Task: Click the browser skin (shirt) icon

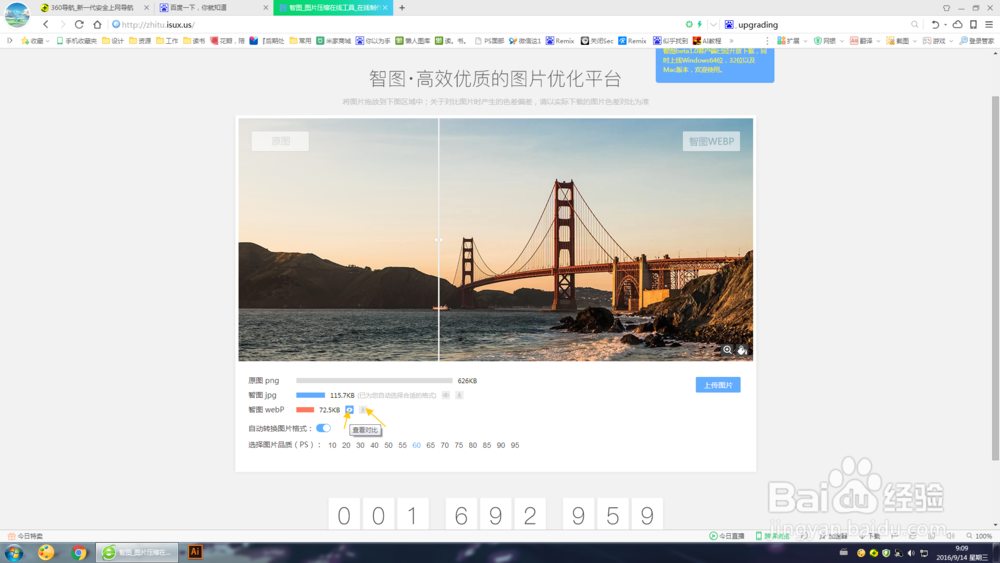Action: [x=946, y=8]
